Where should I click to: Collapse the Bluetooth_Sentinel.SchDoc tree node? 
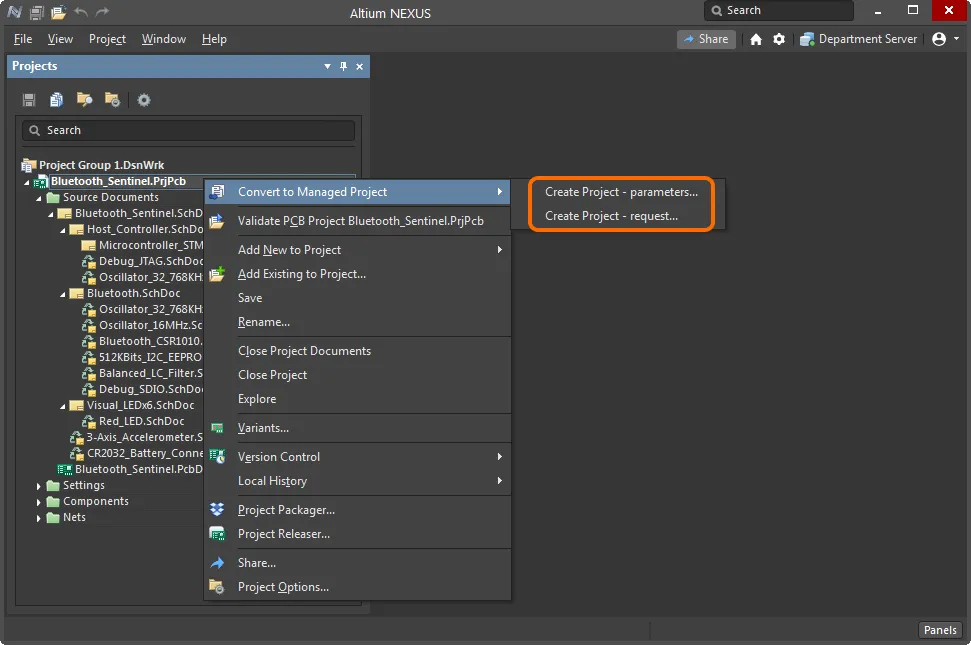[x=51, y=214]
